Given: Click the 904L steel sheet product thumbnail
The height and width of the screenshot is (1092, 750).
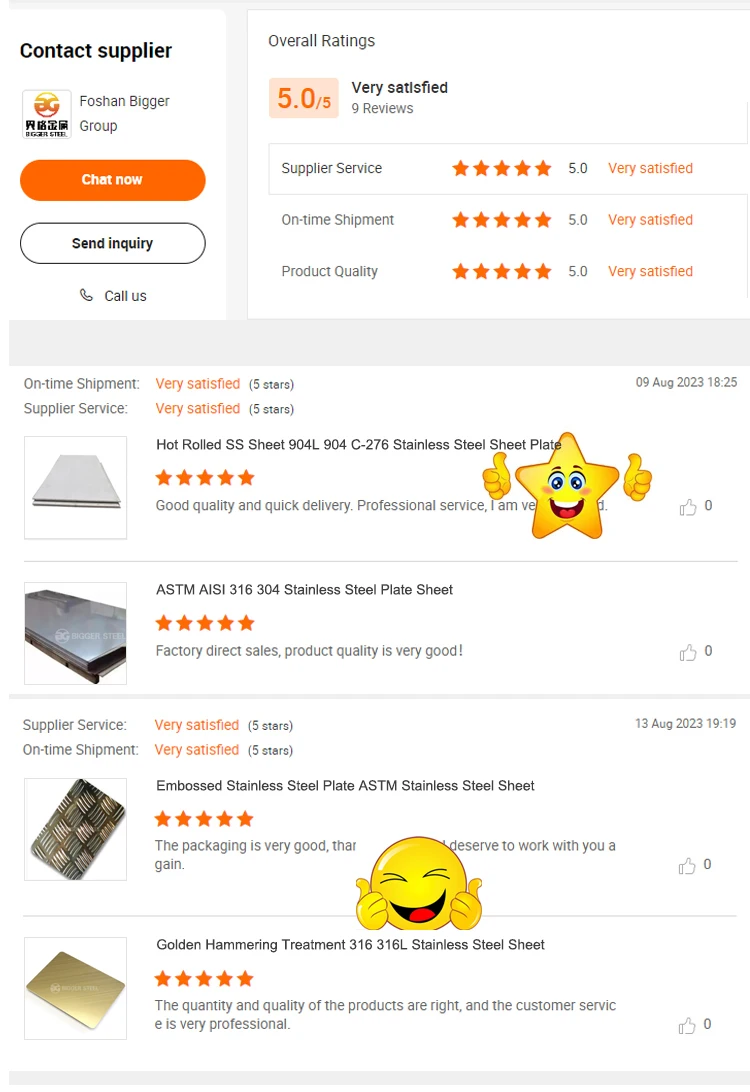Looking at the screenshot, I should [x=76, y=488].
